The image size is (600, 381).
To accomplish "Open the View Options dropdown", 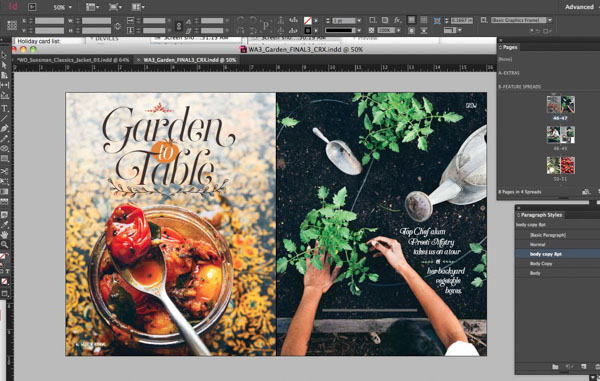I will [x=92, y=7].
